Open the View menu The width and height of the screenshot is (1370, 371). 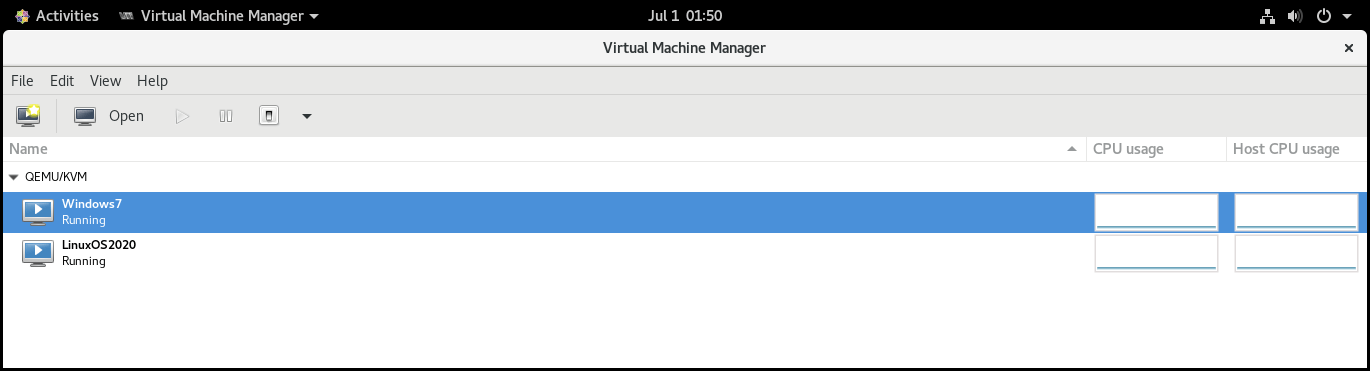105,81
